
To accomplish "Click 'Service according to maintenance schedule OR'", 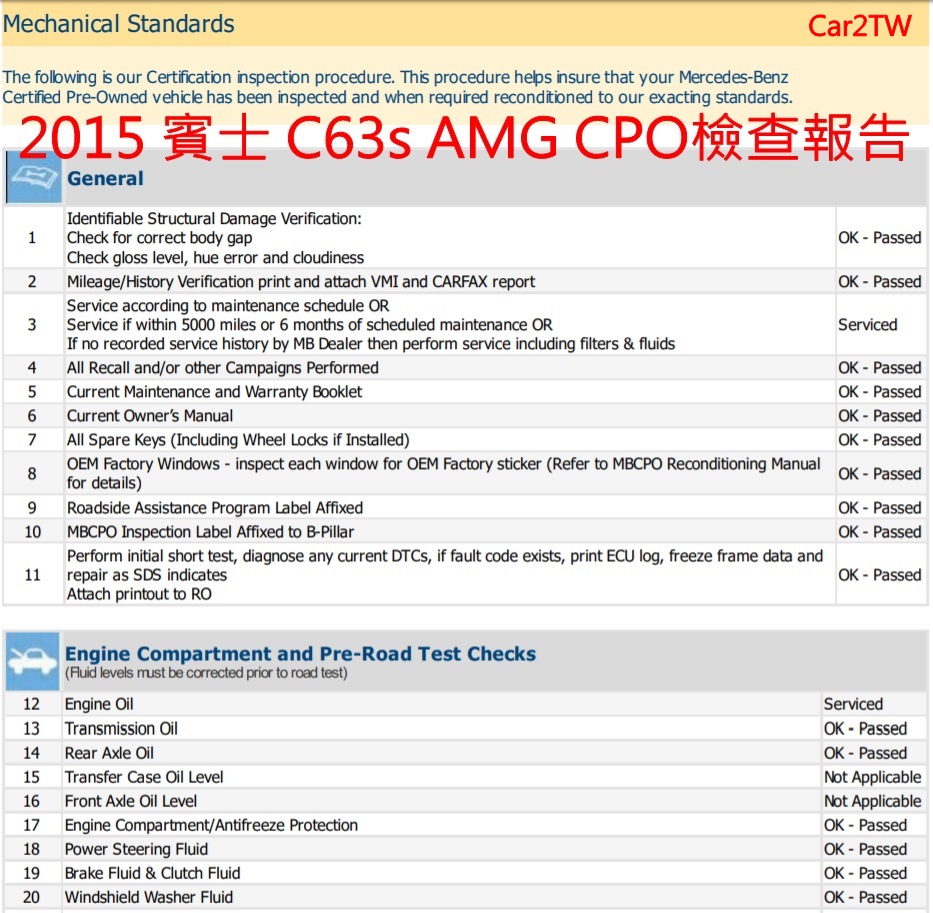I will coord(228,305).
